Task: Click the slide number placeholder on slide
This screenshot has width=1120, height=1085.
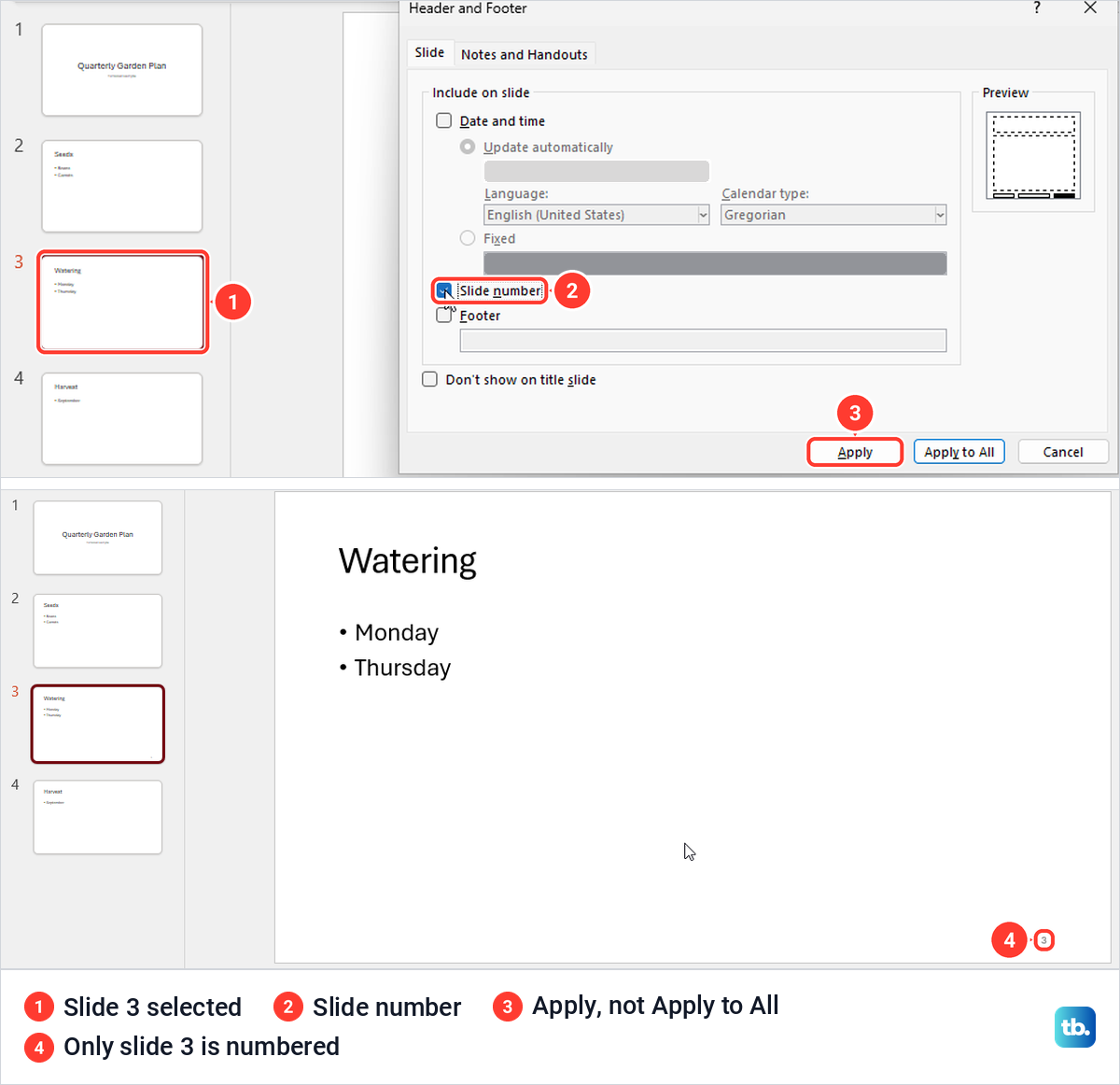Action: [x=1044, y=940]
